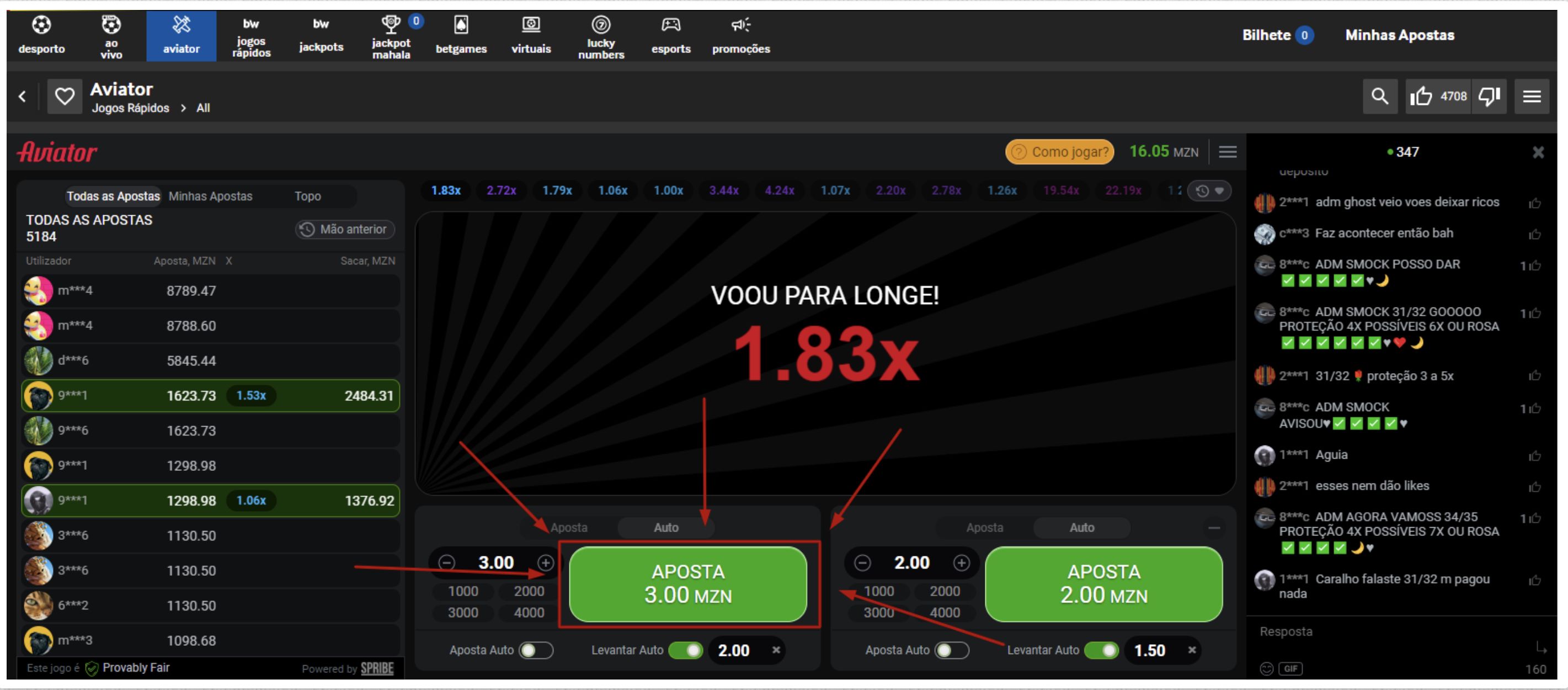Screen dimensions: 1568x690
Task: Show Mão anterior previous round
Action: click(x=344, y=229)
